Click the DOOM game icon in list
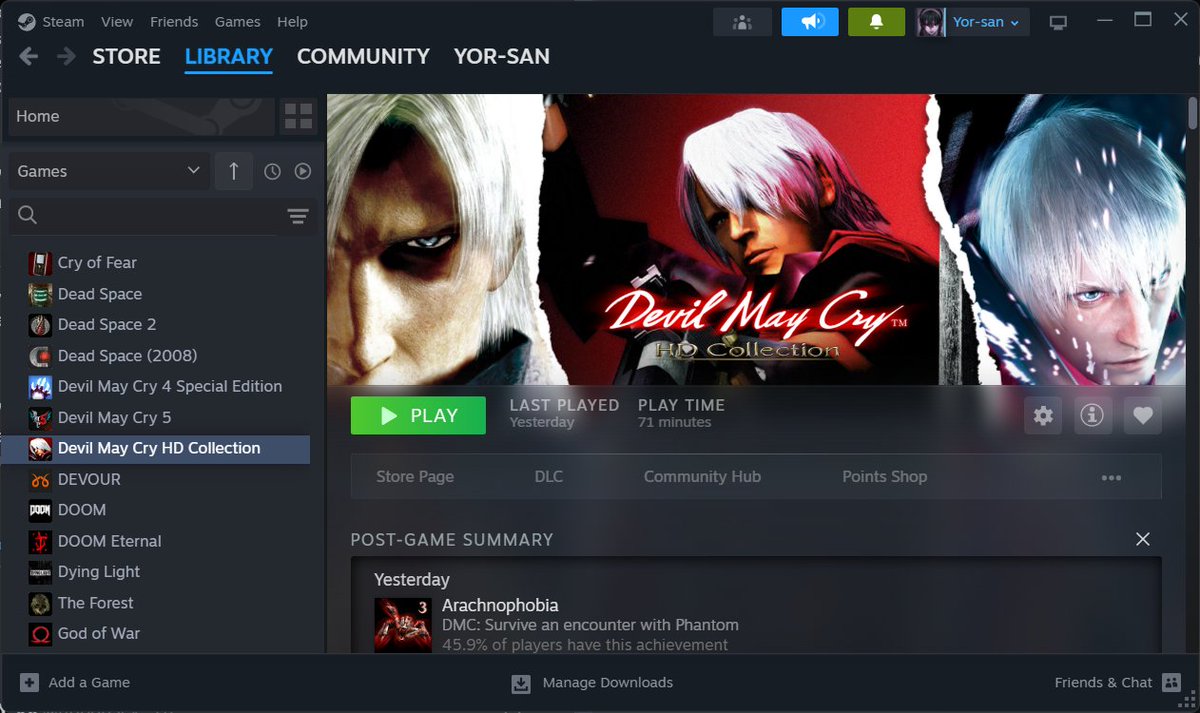This screenshot has height=713, width=1200. click(x=40, y=510)
